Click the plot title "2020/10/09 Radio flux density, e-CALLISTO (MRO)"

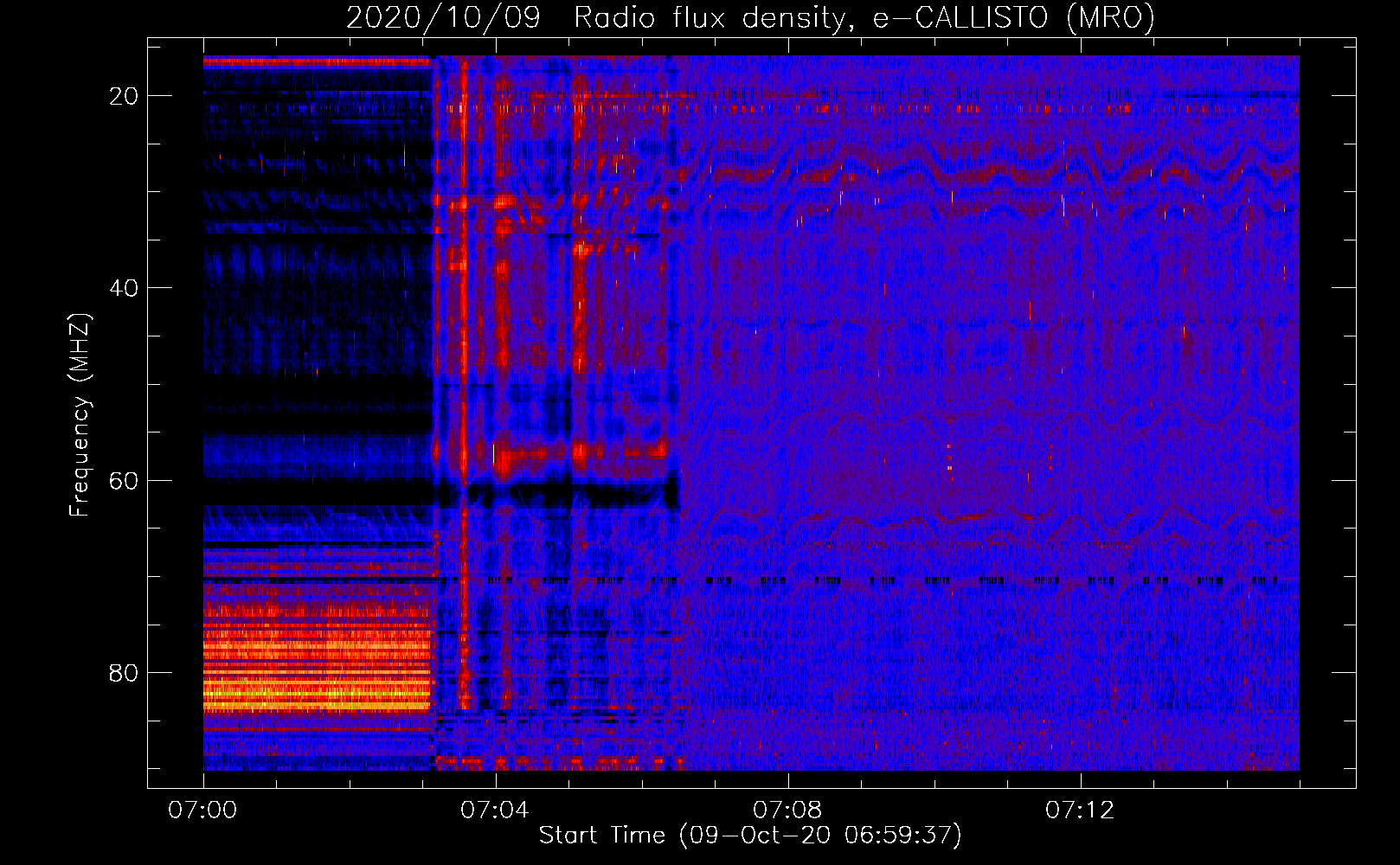pyautogui.click(x=750, y=17)
